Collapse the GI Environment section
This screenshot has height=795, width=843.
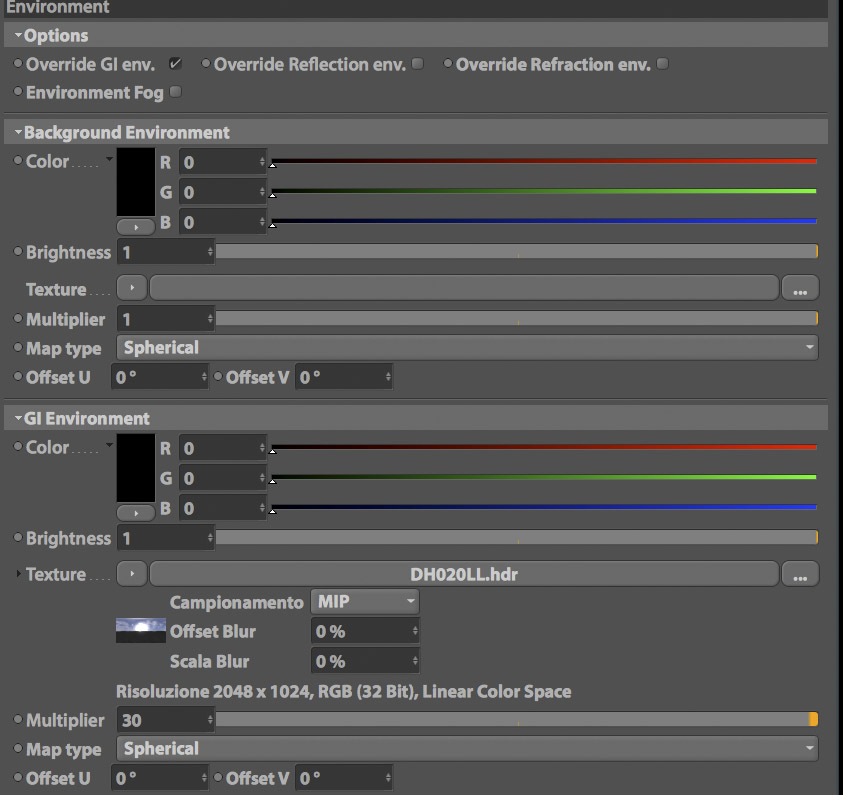point(18,418)
